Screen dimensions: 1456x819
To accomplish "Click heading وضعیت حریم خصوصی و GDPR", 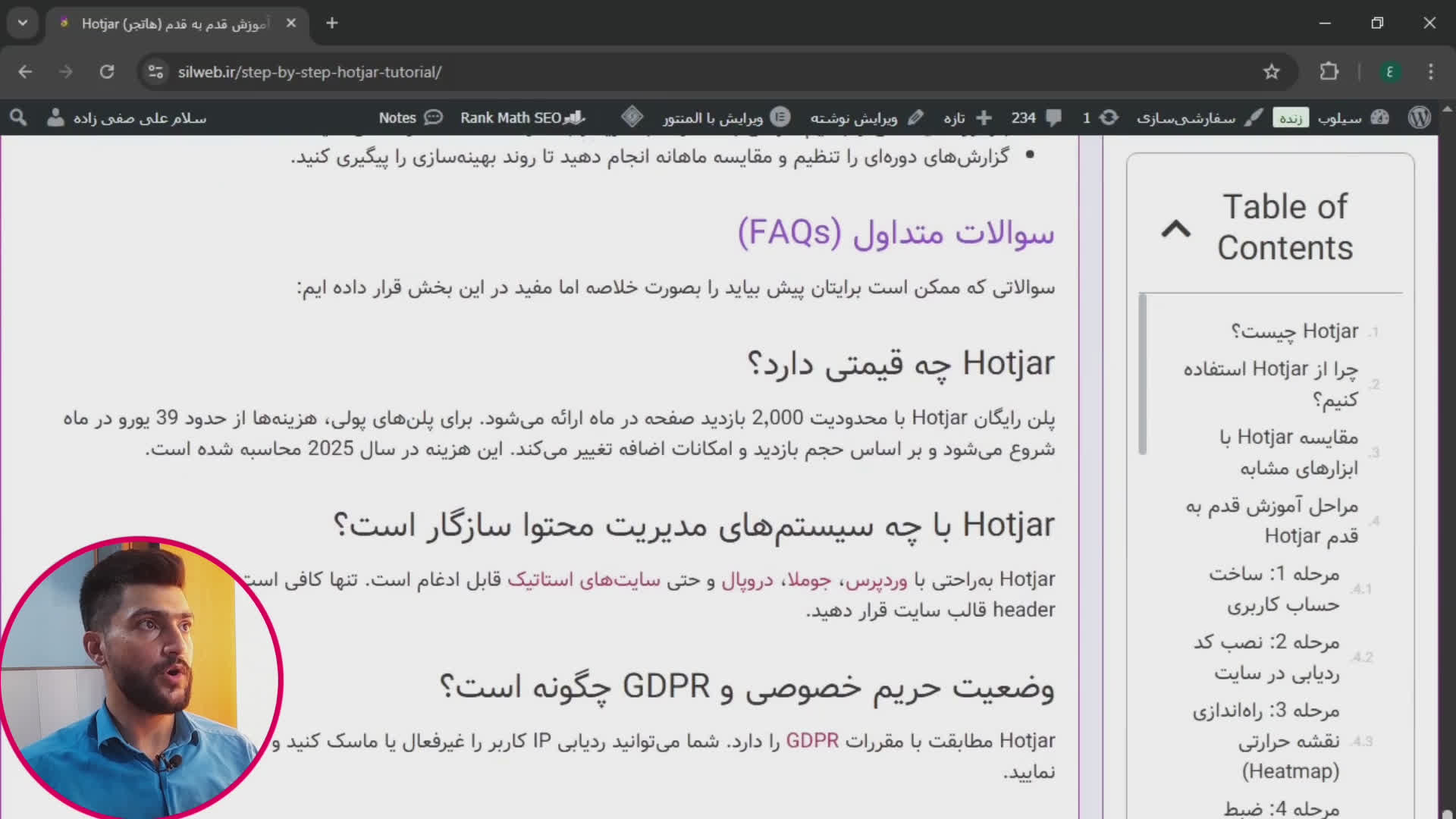I will click(747, 686).
